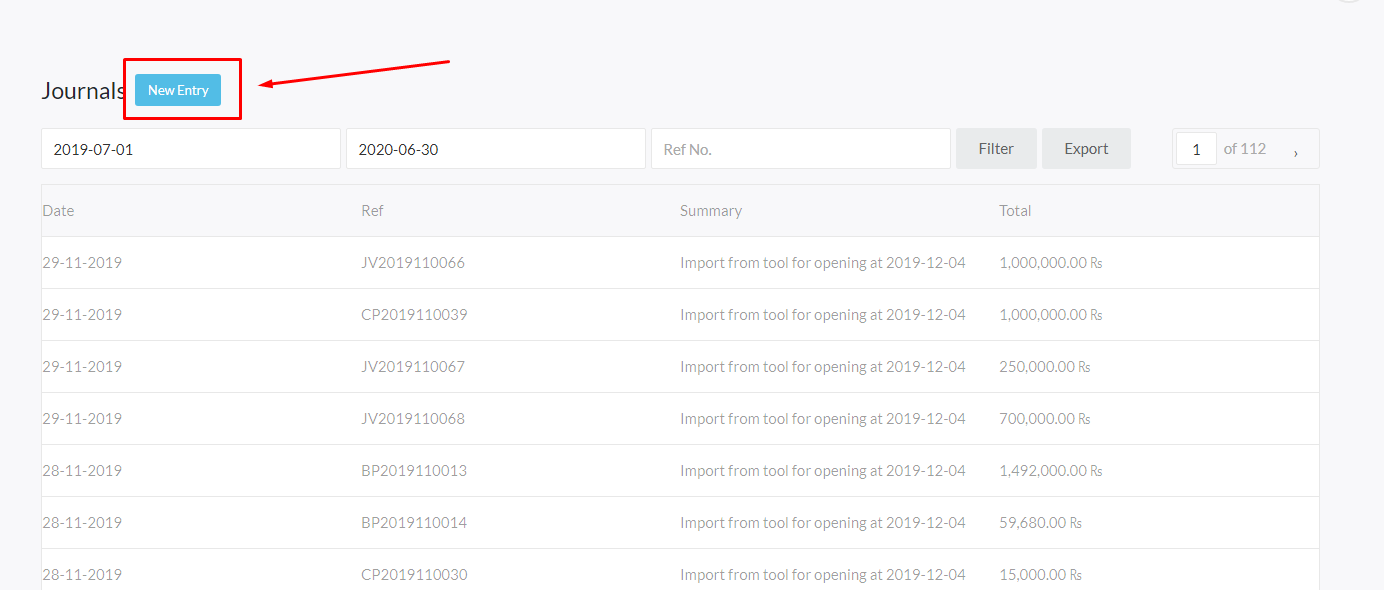Focus the end date field 2020-06-30

coord(495,149)
